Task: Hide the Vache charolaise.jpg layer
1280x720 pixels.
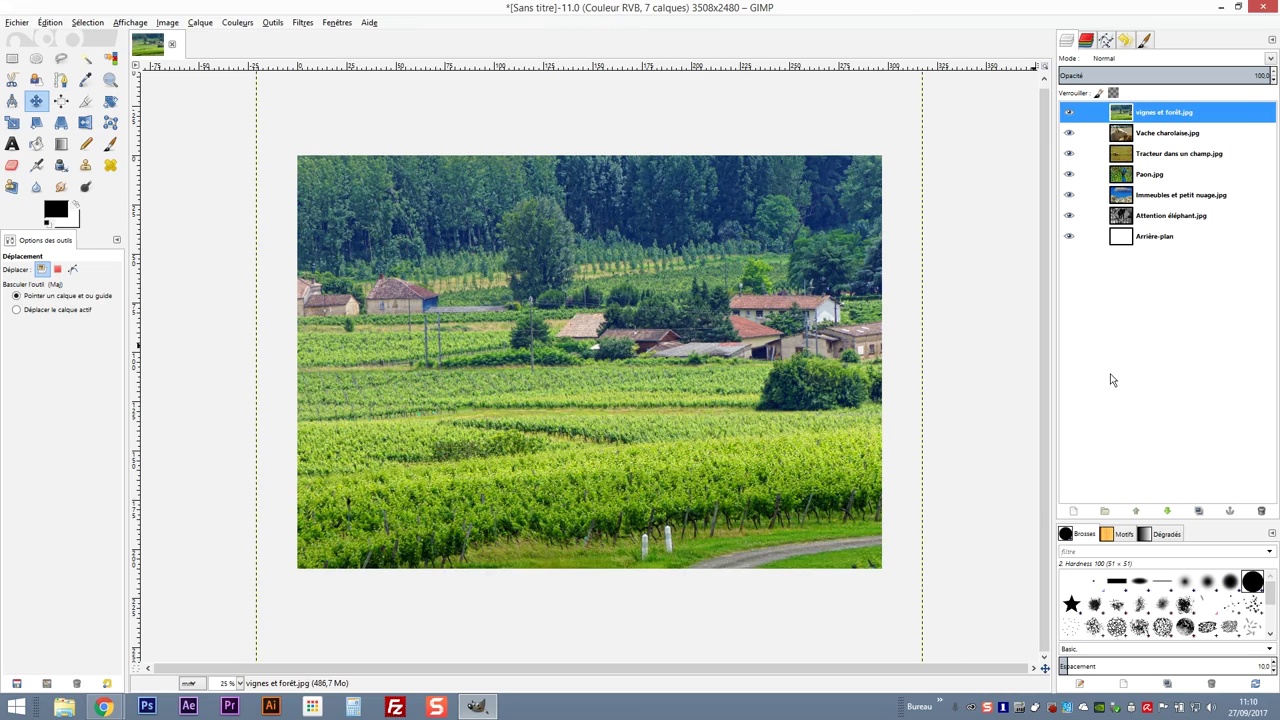Action: coord(1069,133)
